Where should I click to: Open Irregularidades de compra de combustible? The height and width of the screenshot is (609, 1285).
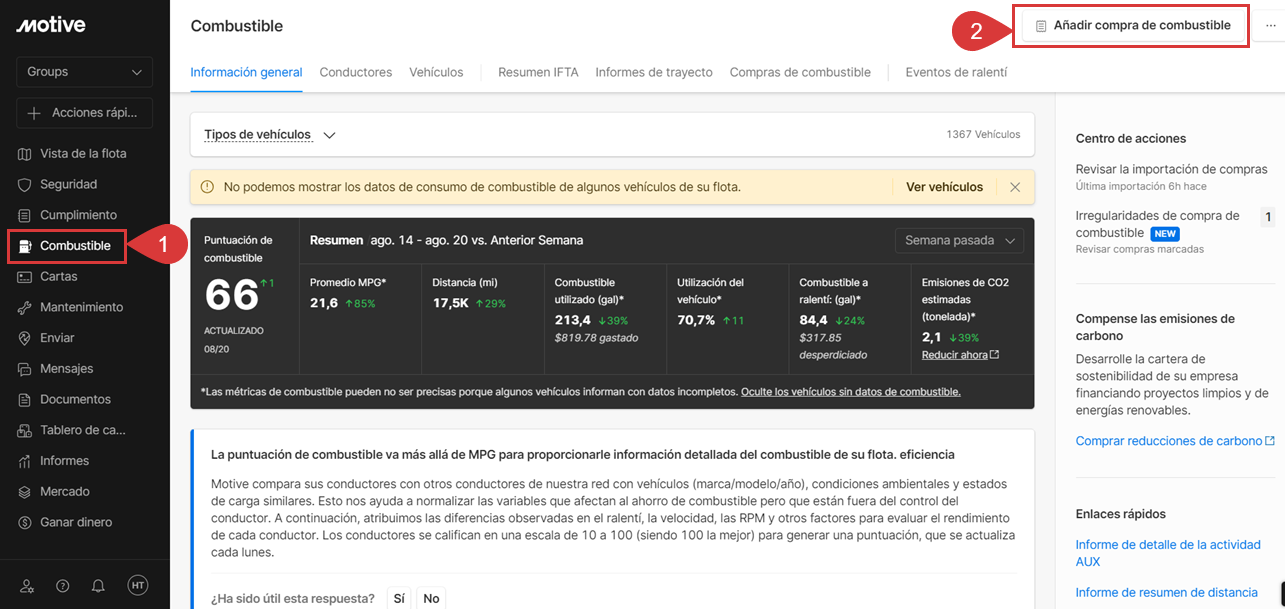click(x=1158, y=224)
